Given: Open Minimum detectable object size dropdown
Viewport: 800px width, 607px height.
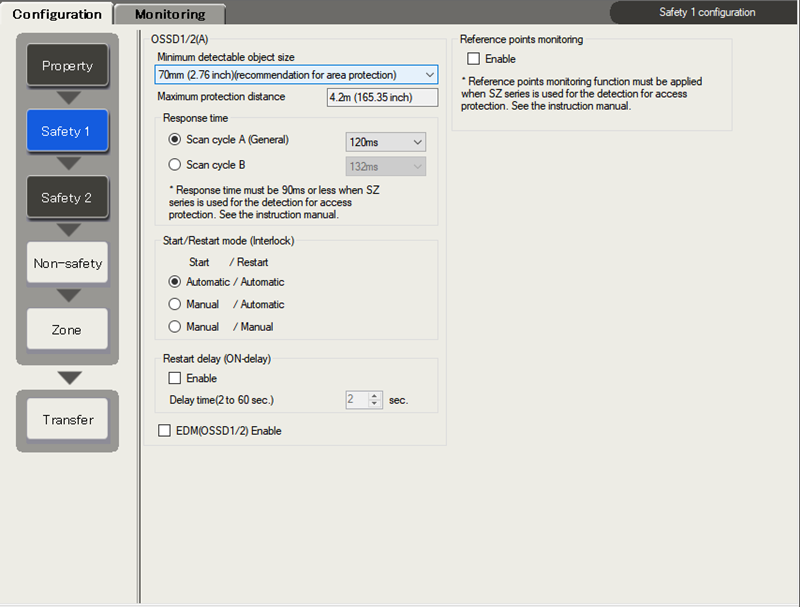Looking at the screenshot, I should [x=296, y=75].
